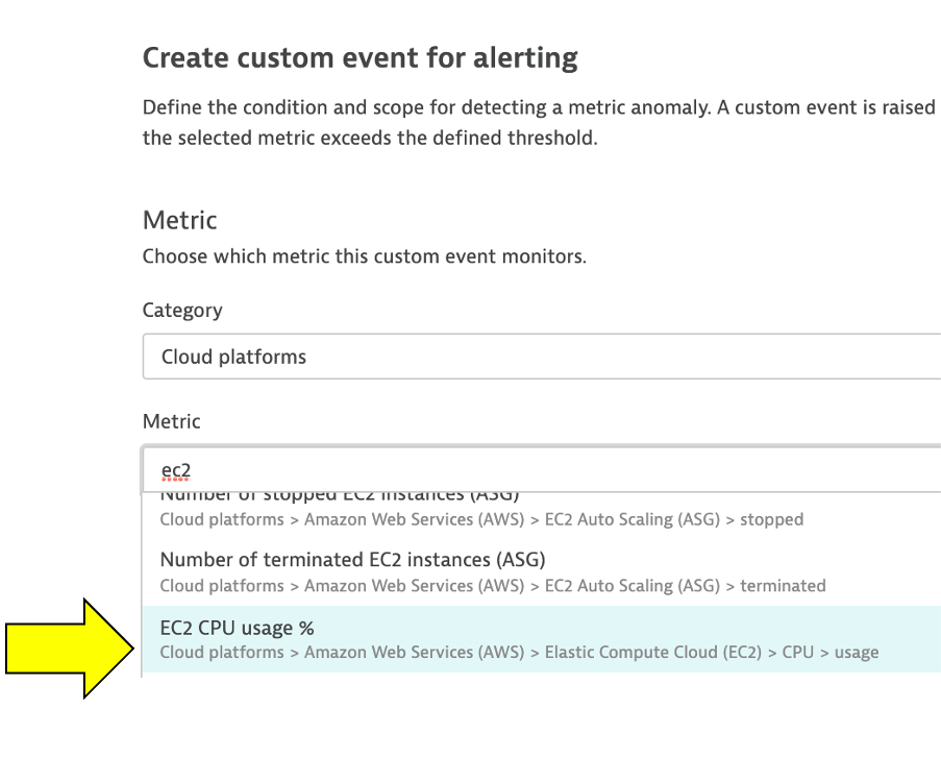Pick the partially hidden stopped EC2 instances option
This screenshot has height=758, width=941.
click(340, 497)
